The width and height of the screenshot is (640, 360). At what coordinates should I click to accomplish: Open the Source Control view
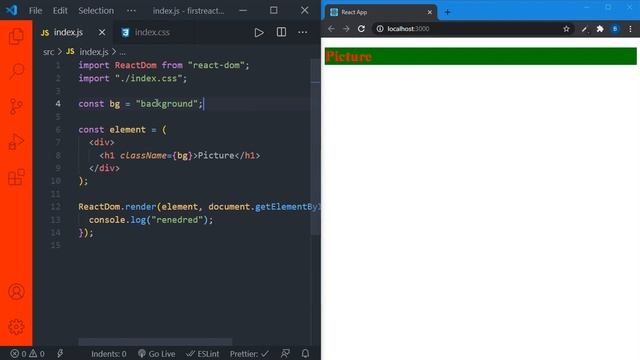[16, 106]
